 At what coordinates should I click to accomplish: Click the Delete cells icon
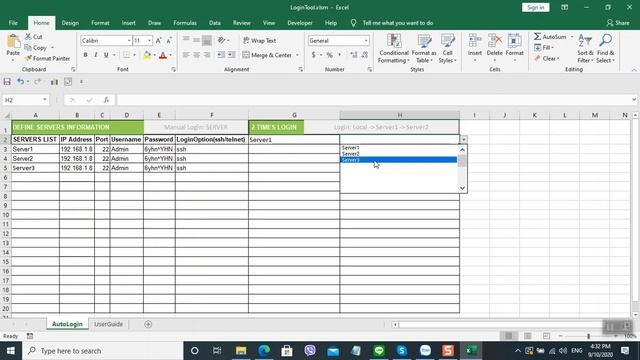coord(495,41)
